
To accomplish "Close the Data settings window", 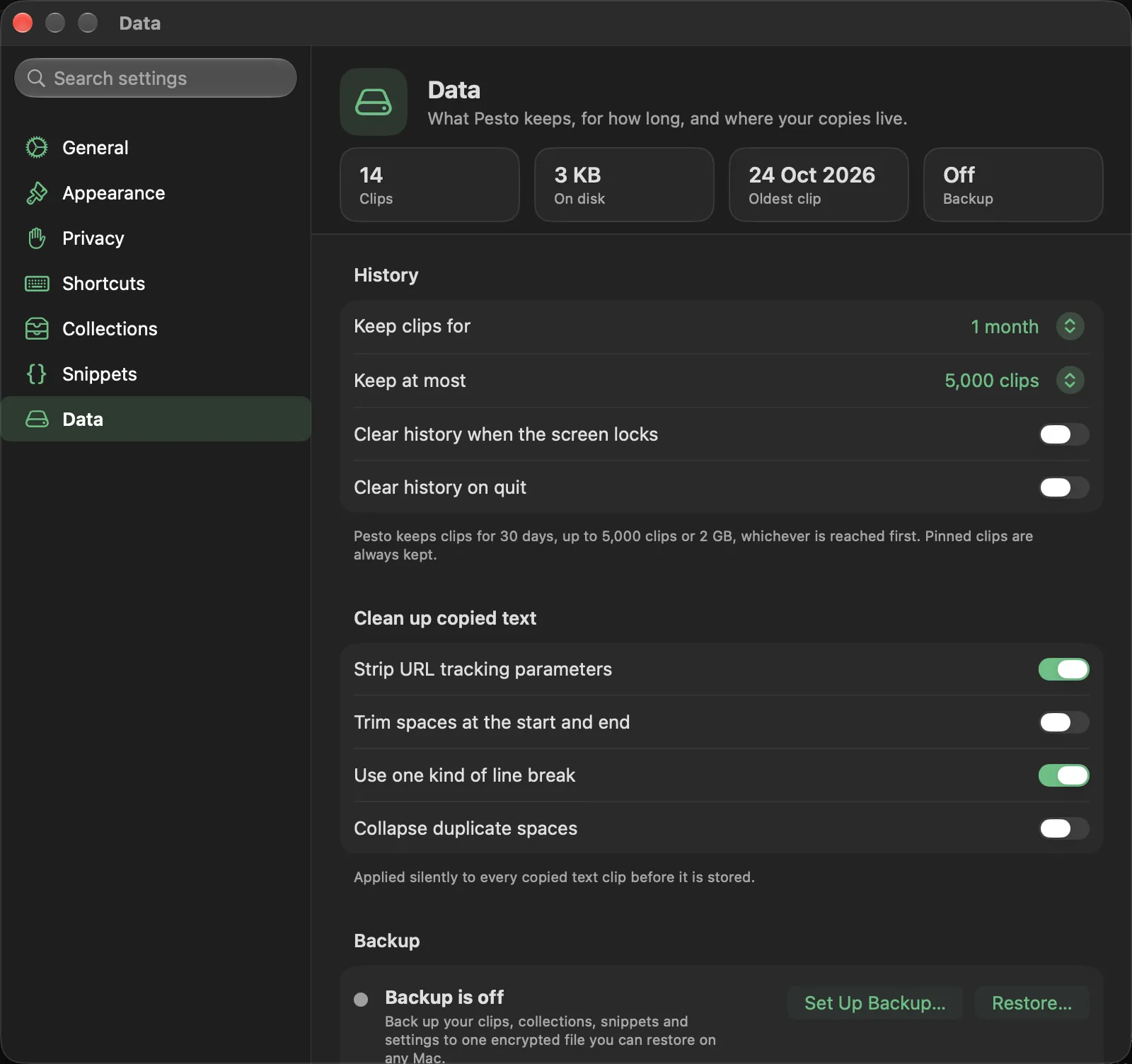I will 23,23.
